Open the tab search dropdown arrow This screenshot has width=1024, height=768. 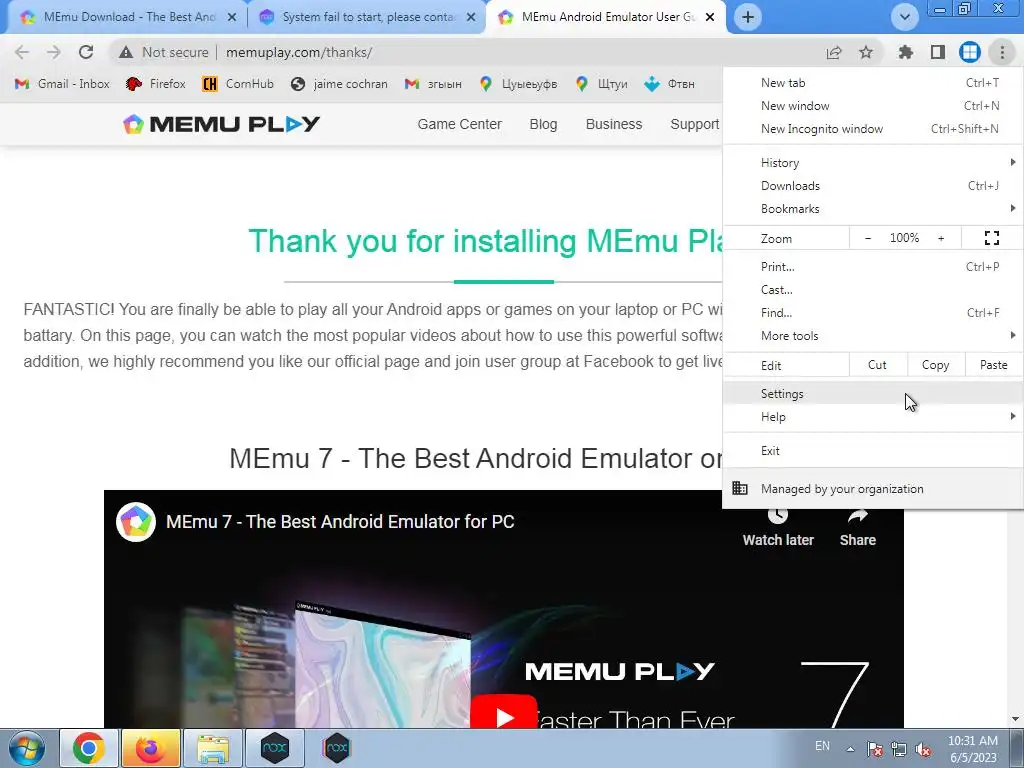click(904, 17)
